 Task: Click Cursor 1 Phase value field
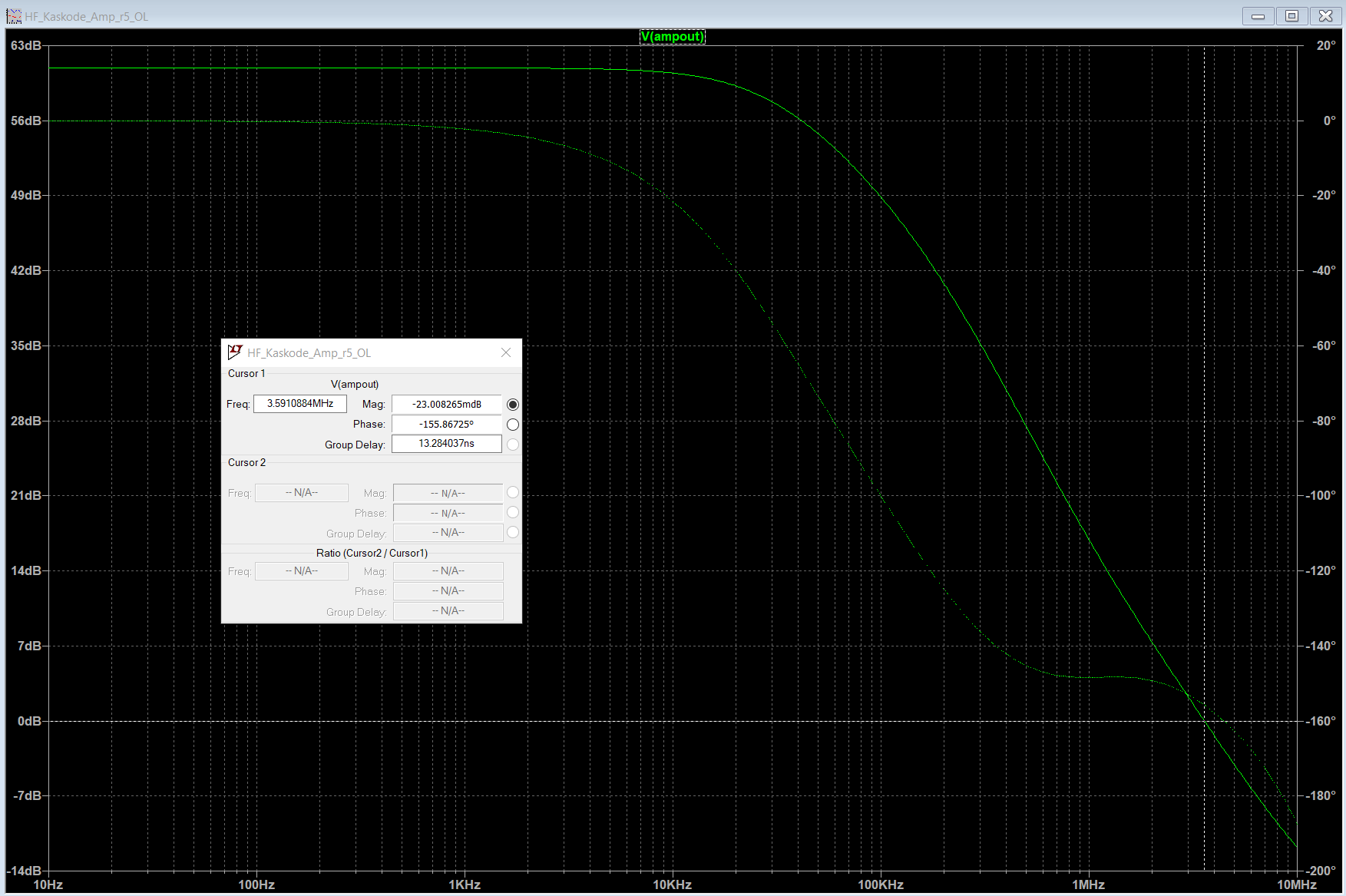point(447,425)
